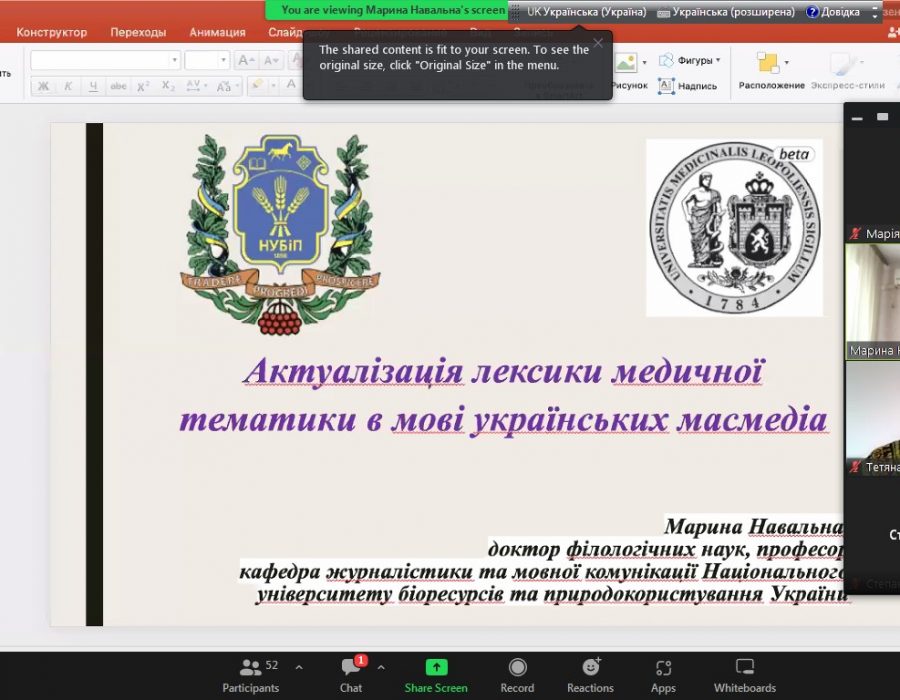Insert a text box with Надпись
900x700 pixels.
click(689, 86)
